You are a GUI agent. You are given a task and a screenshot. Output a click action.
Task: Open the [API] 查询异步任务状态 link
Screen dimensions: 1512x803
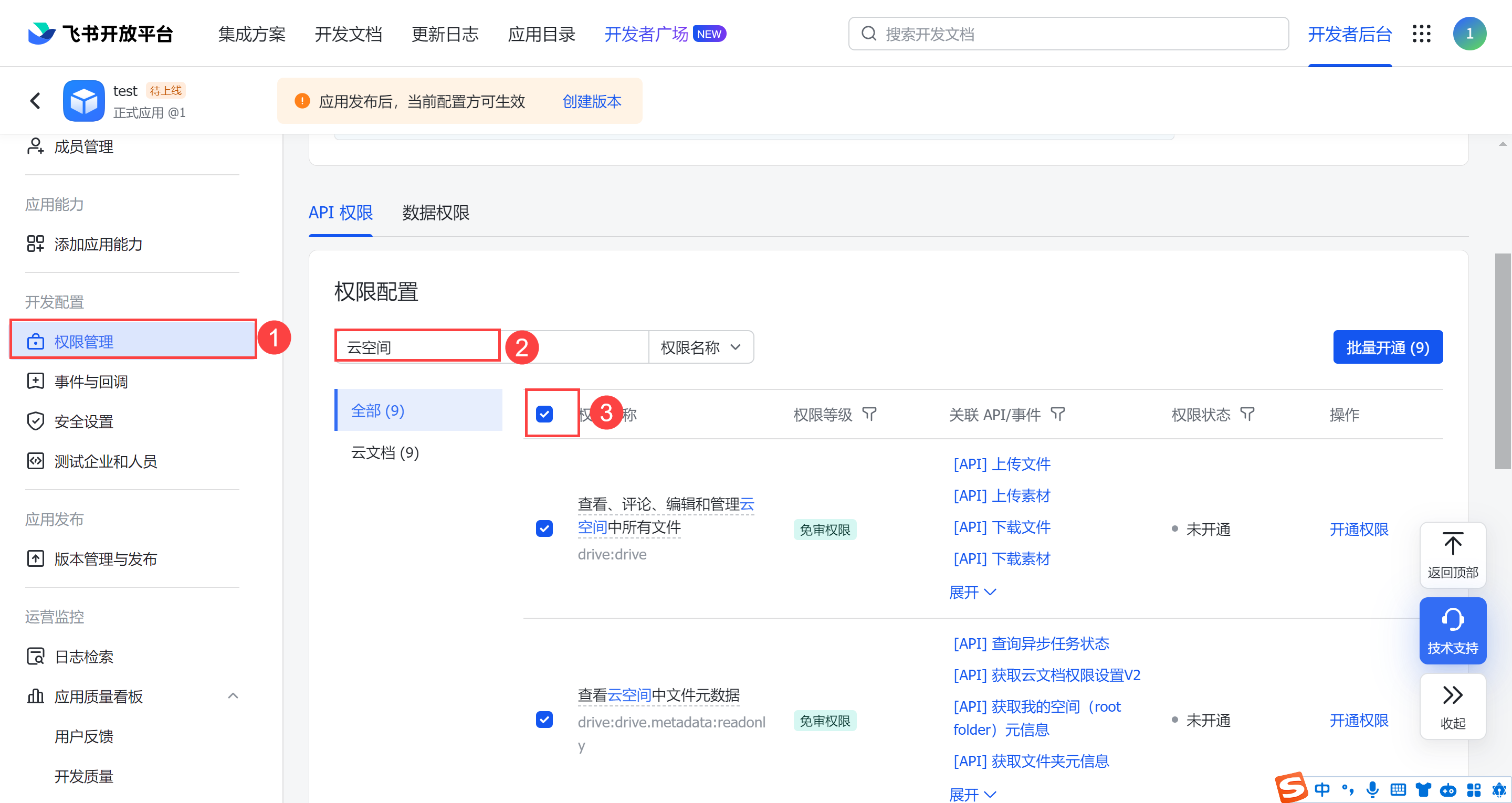click(x=1031, y=643)
